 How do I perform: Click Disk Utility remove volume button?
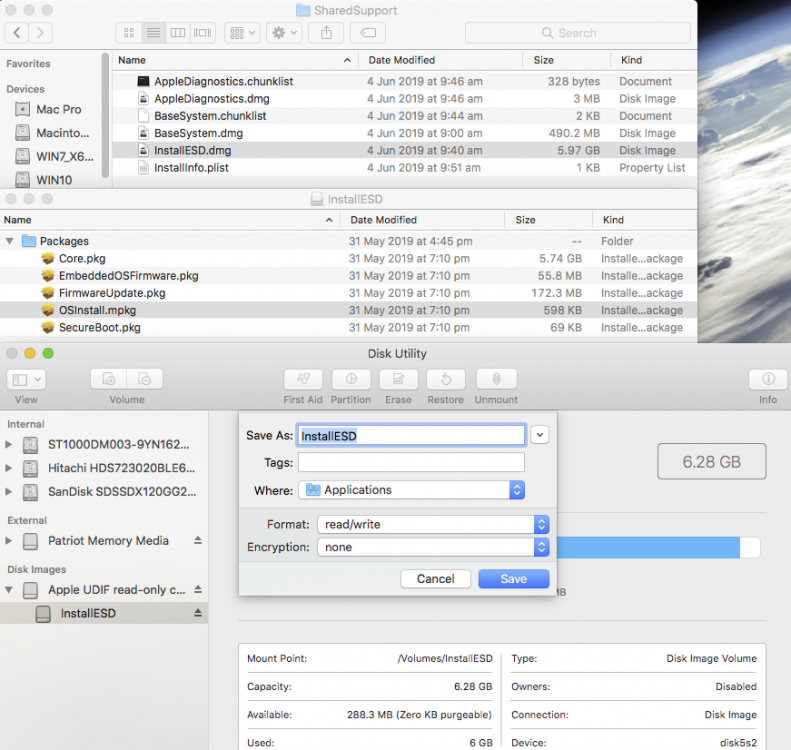click(145, 379)
